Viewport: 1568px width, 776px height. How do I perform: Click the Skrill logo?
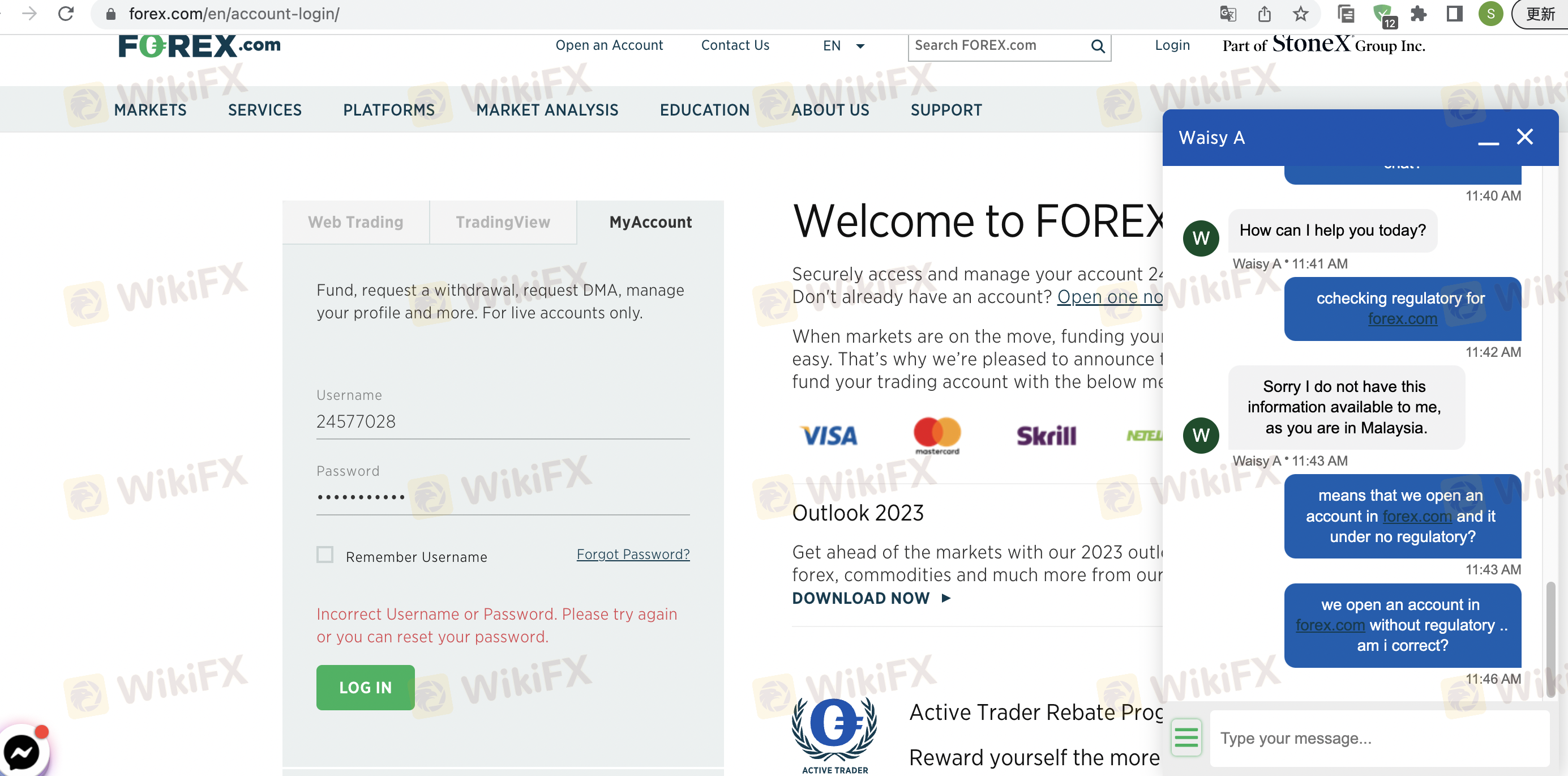[x=1046, y=436]
